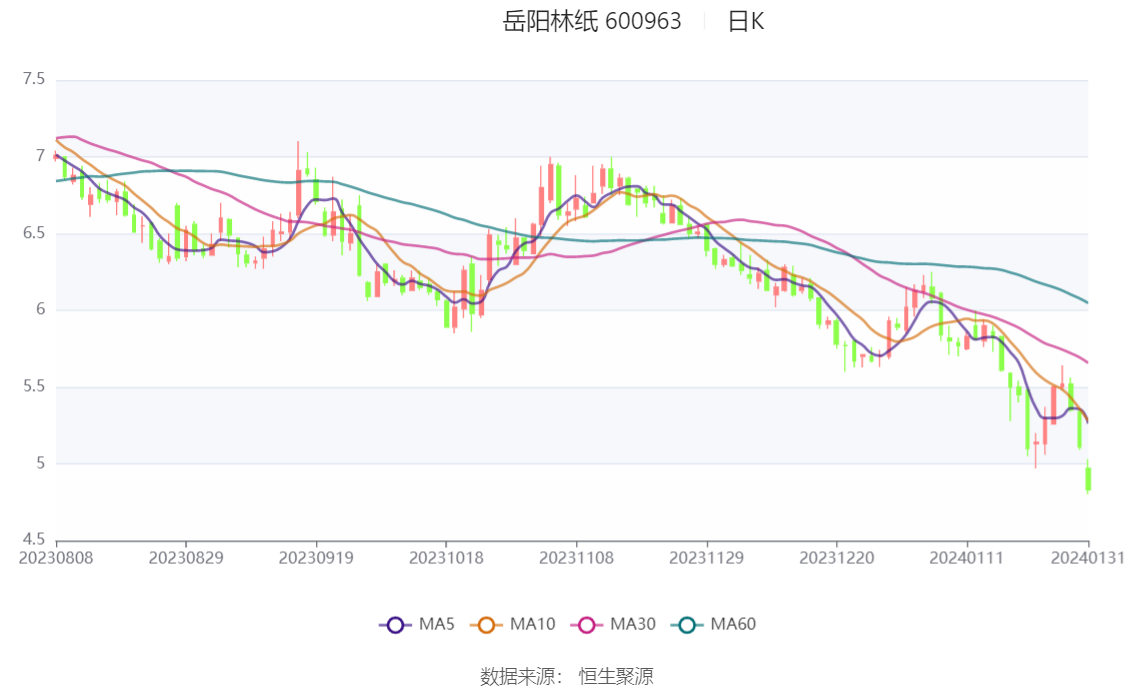Click the 20231129 date axis label

707,558
